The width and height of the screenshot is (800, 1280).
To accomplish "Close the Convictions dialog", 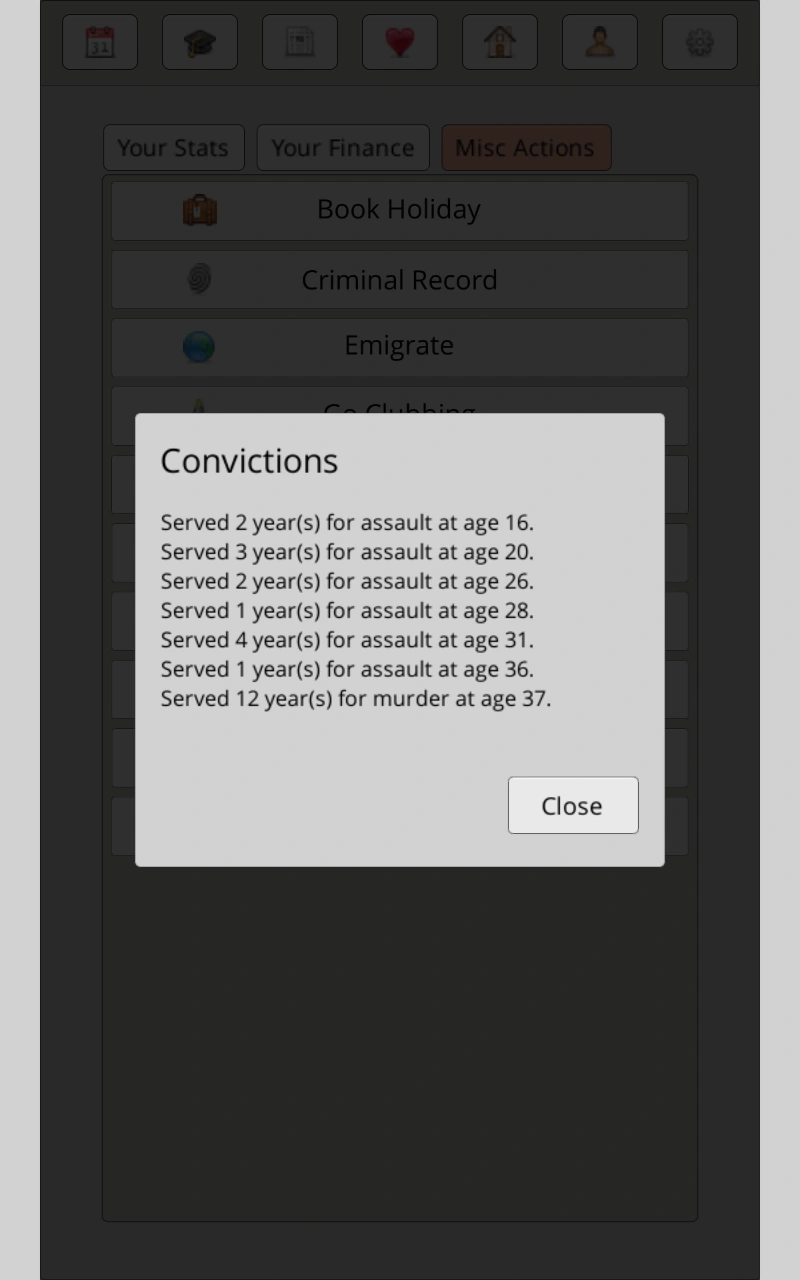I will [572, 805].
